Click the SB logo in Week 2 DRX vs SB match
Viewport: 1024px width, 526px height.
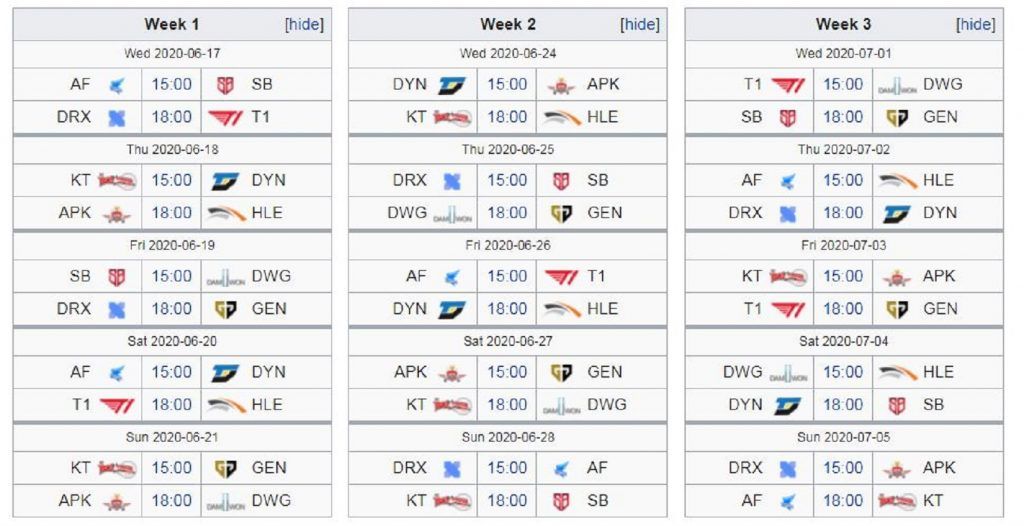[562, 181]
